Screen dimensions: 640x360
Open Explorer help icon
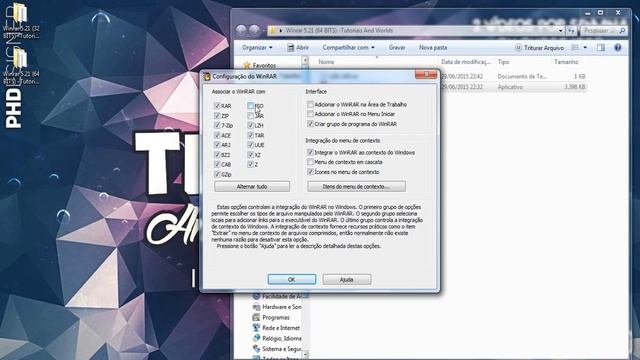tap(618, 48)
